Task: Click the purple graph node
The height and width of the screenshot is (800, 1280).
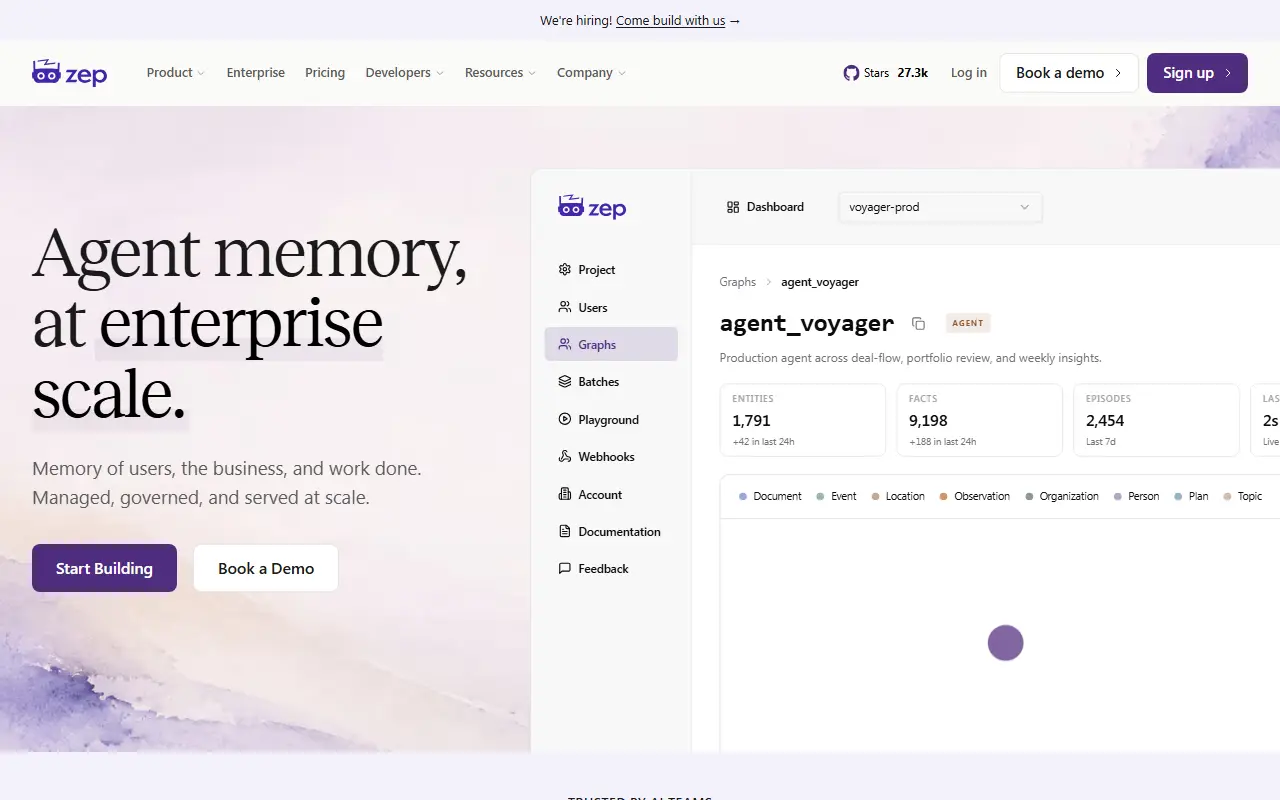Action: click(1005, 643)
